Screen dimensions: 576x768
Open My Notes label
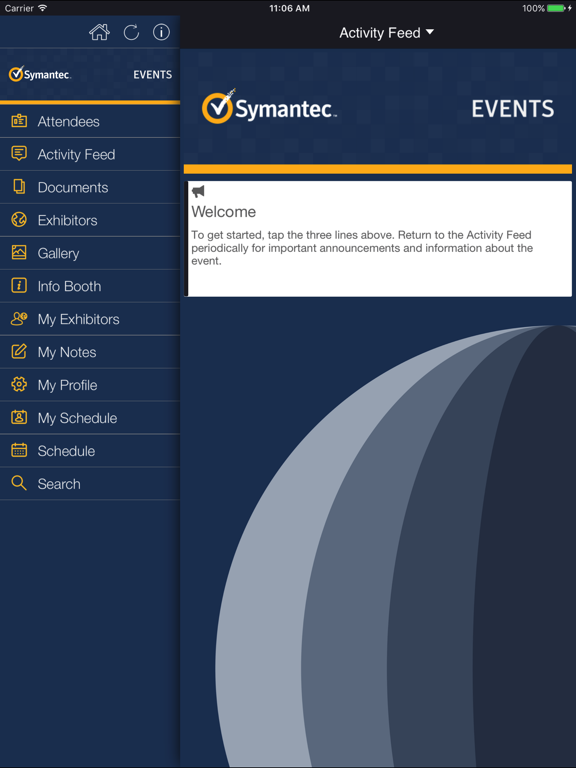pos(67,352)
